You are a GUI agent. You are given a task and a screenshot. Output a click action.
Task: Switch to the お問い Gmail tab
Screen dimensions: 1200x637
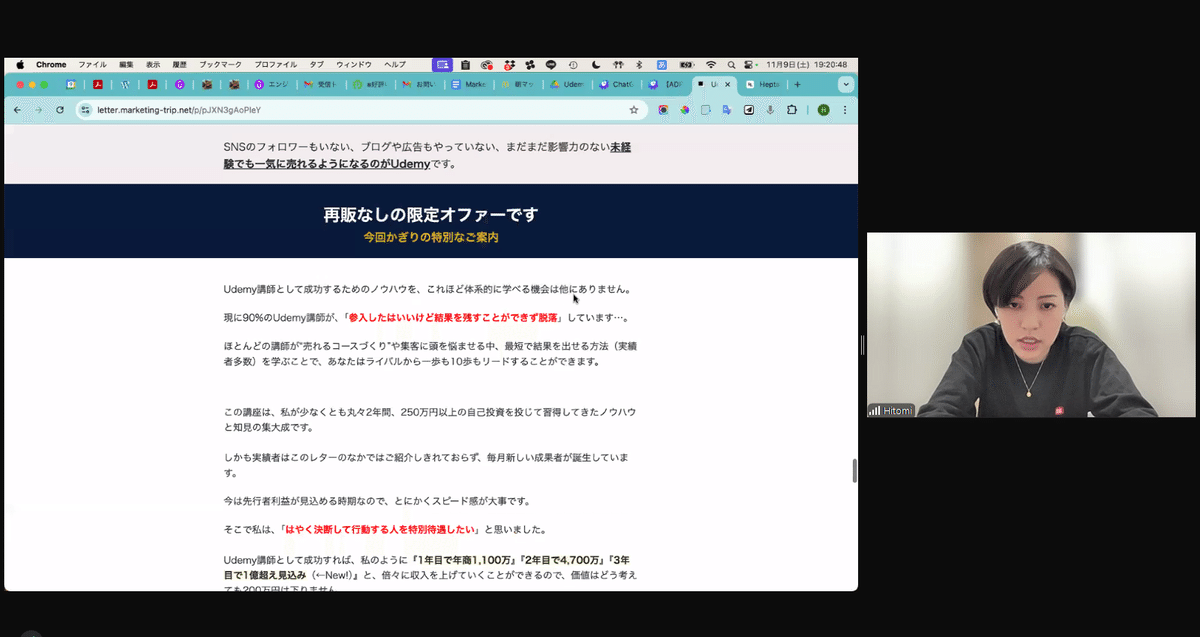pyautogui.click(x=420, y=85)
